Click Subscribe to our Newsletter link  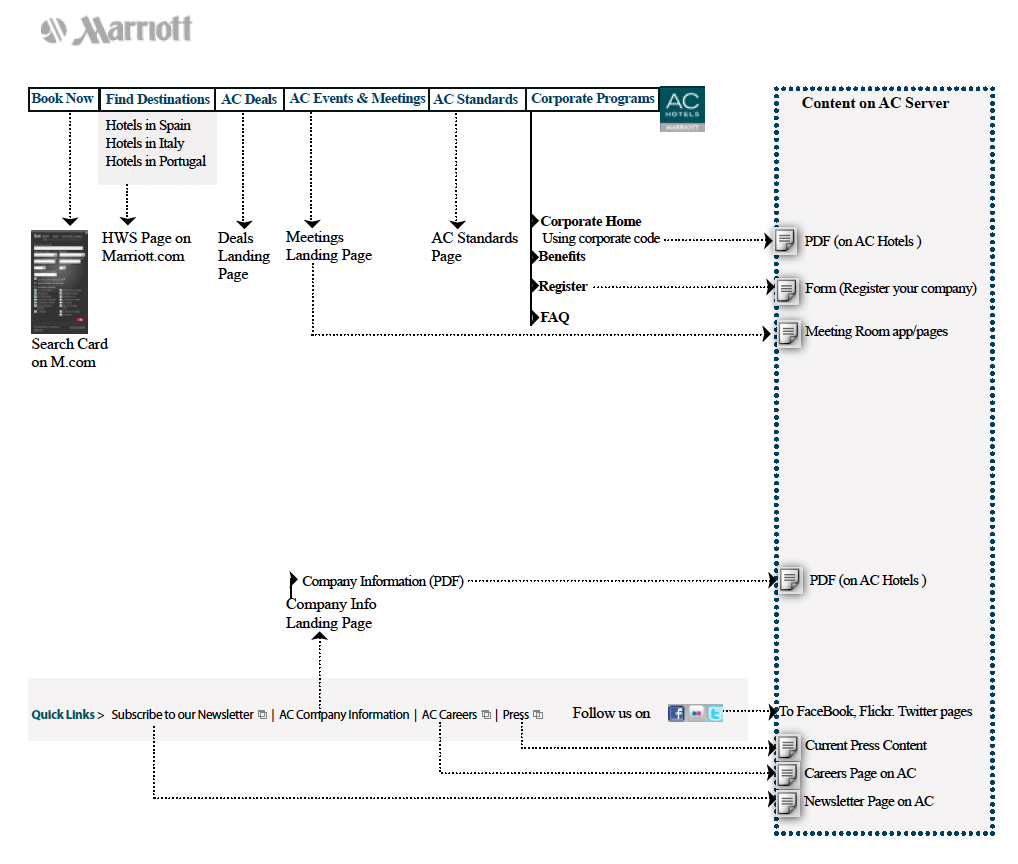click(182, 715)
